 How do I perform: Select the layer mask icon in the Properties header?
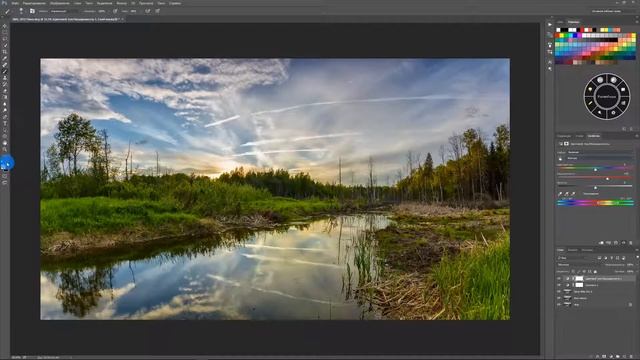coord(566,144)
